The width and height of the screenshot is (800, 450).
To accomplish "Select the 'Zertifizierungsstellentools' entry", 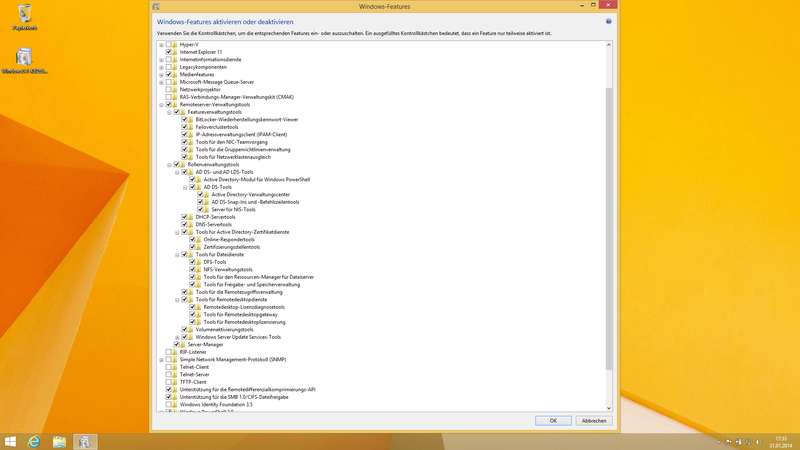I will (232, 247).
